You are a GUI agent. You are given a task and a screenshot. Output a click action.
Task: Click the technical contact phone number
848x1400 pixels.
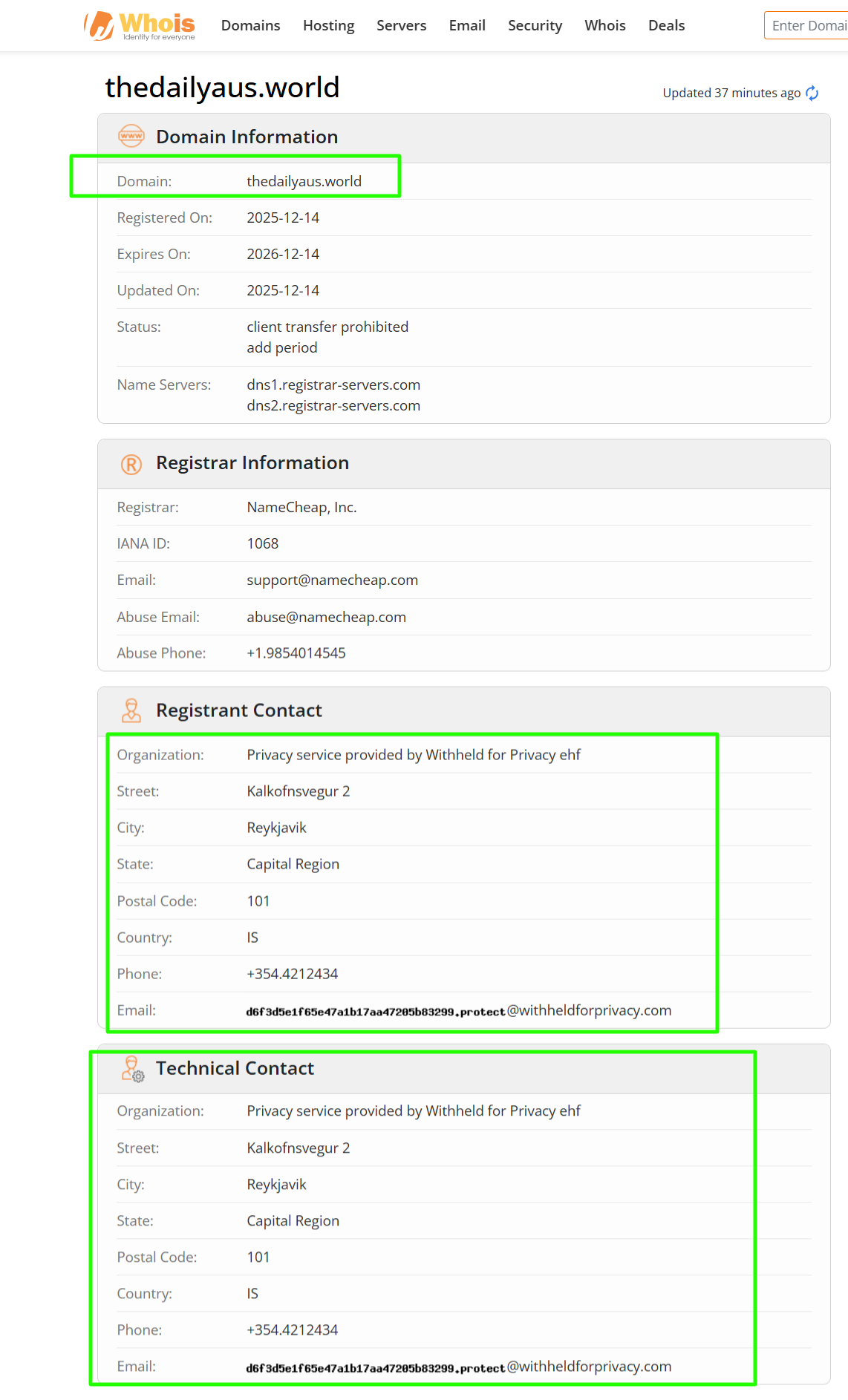click(292, 1330)
